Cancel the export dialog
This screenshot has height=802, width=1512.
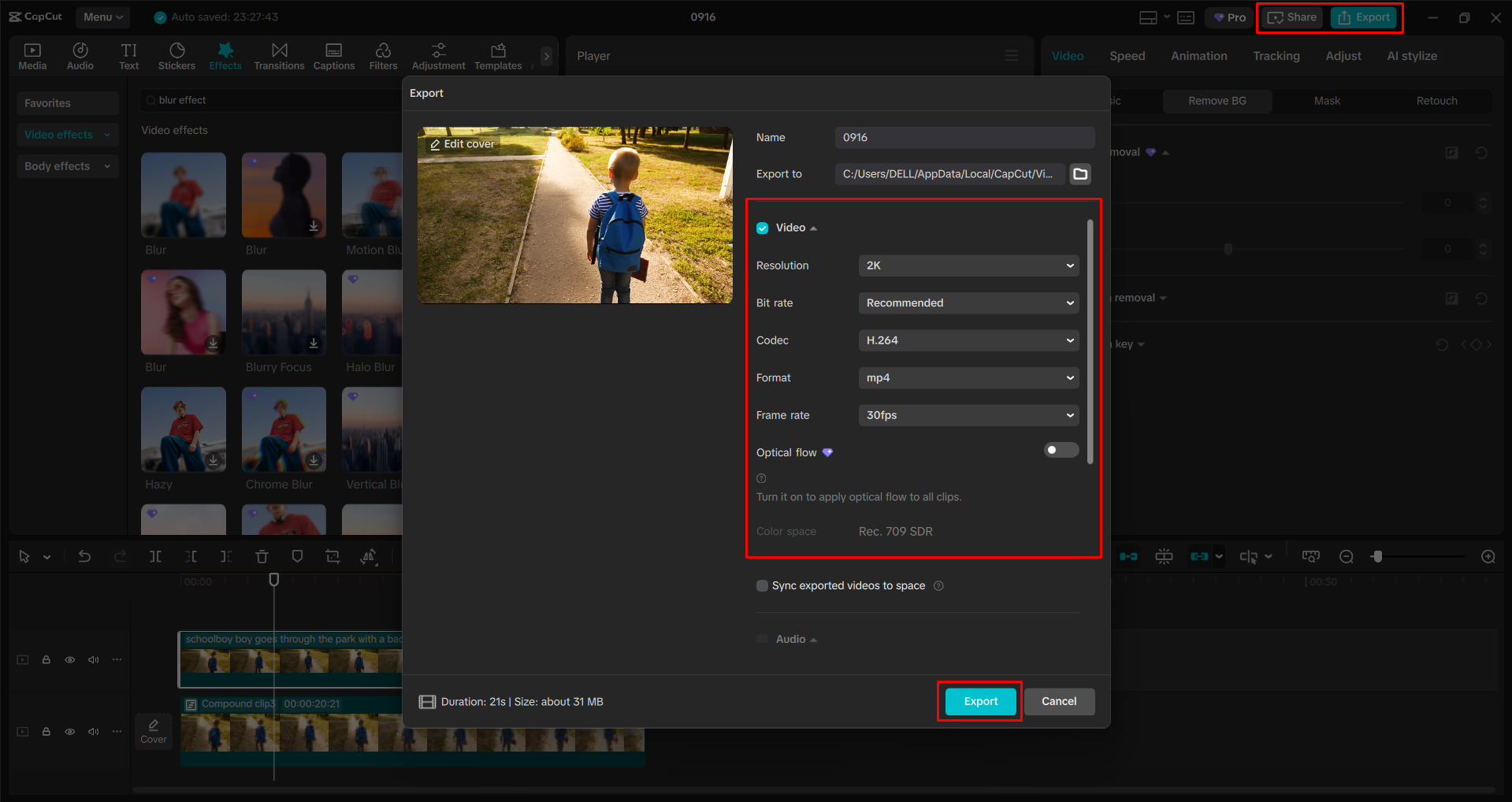coord(1059,701)
